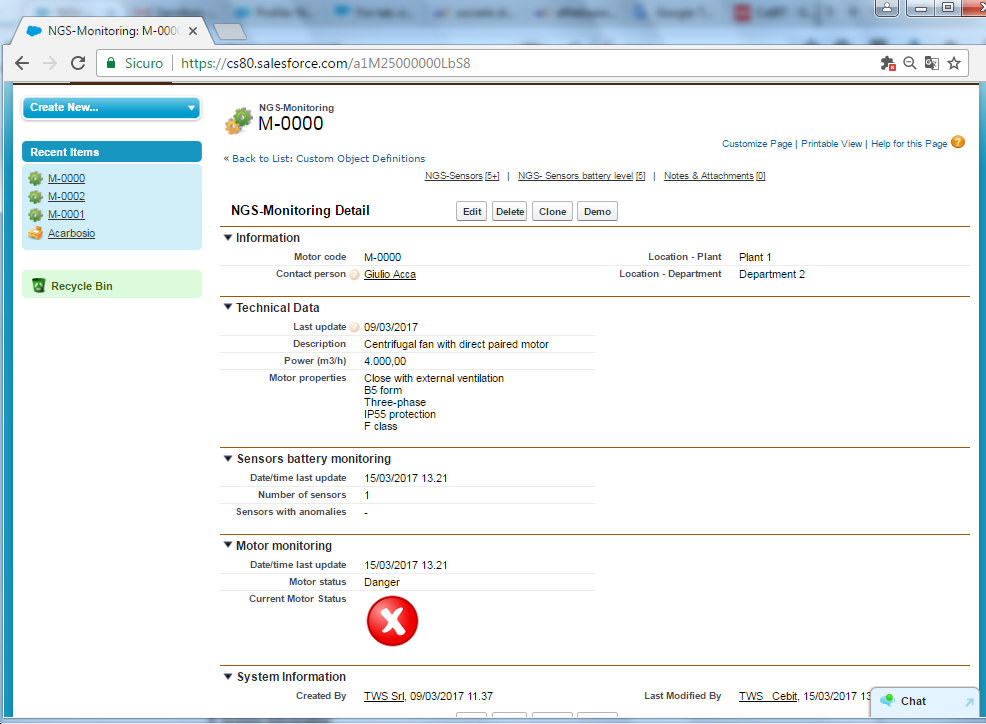Screen dimensions: 986x724
Task: Bookmark this page with the star icon
Action: pyautogui.click(x=954, y=63)
